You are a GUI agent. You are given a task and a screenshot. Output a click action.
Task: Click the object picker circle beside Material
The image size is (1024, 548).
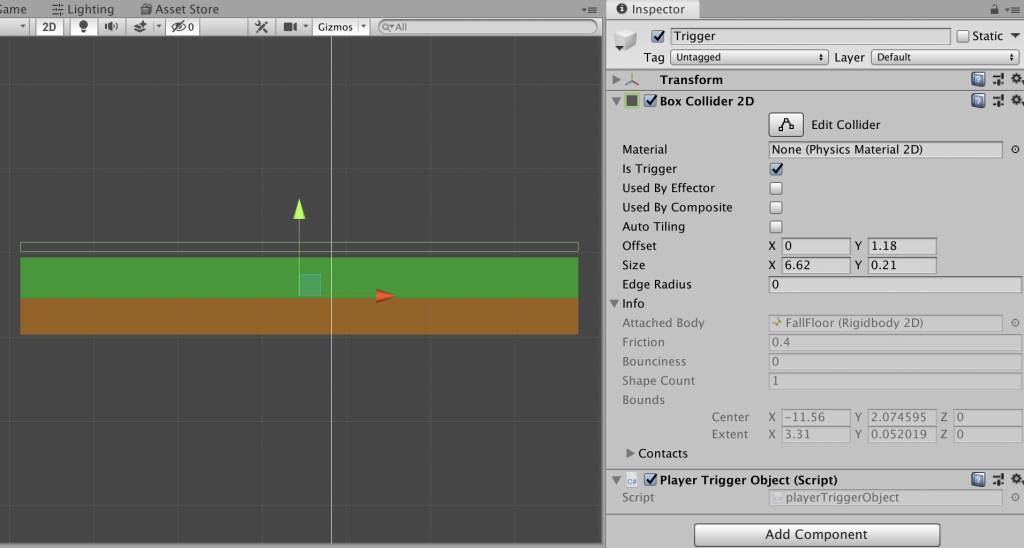tap(1015, 150)
